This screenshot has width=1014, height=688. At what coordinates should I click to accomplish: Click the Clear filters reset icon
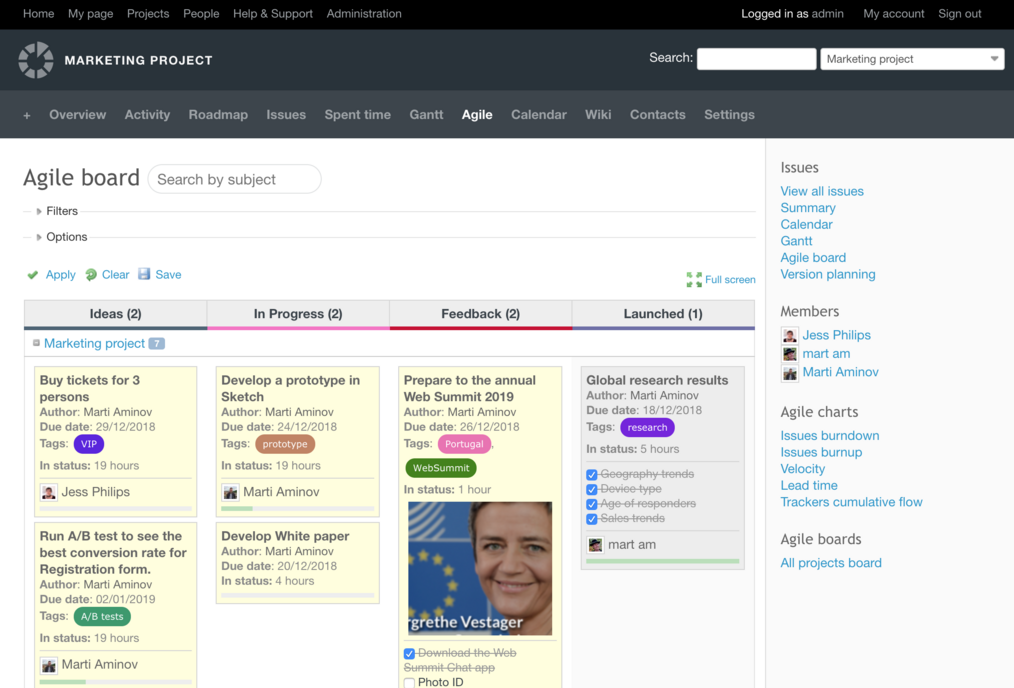[91, 275]
